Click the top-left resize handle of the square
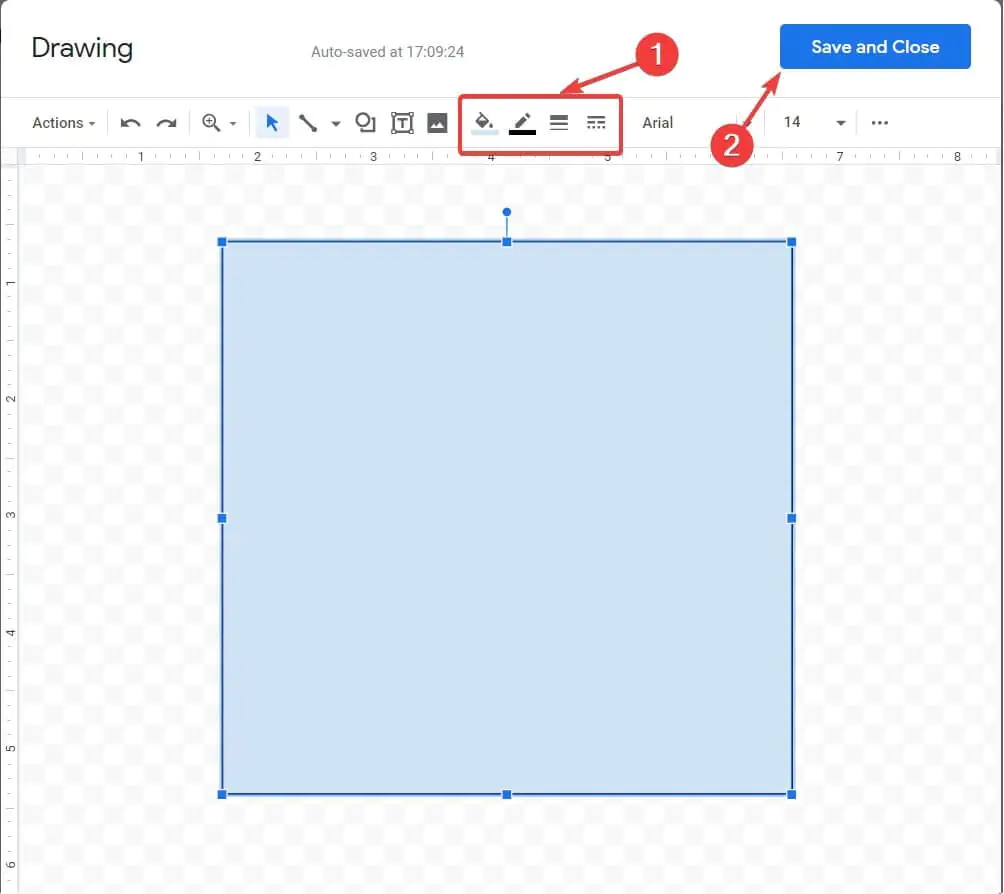The height and width of the screenshot is (894, 1004). [x=222, y=242]
